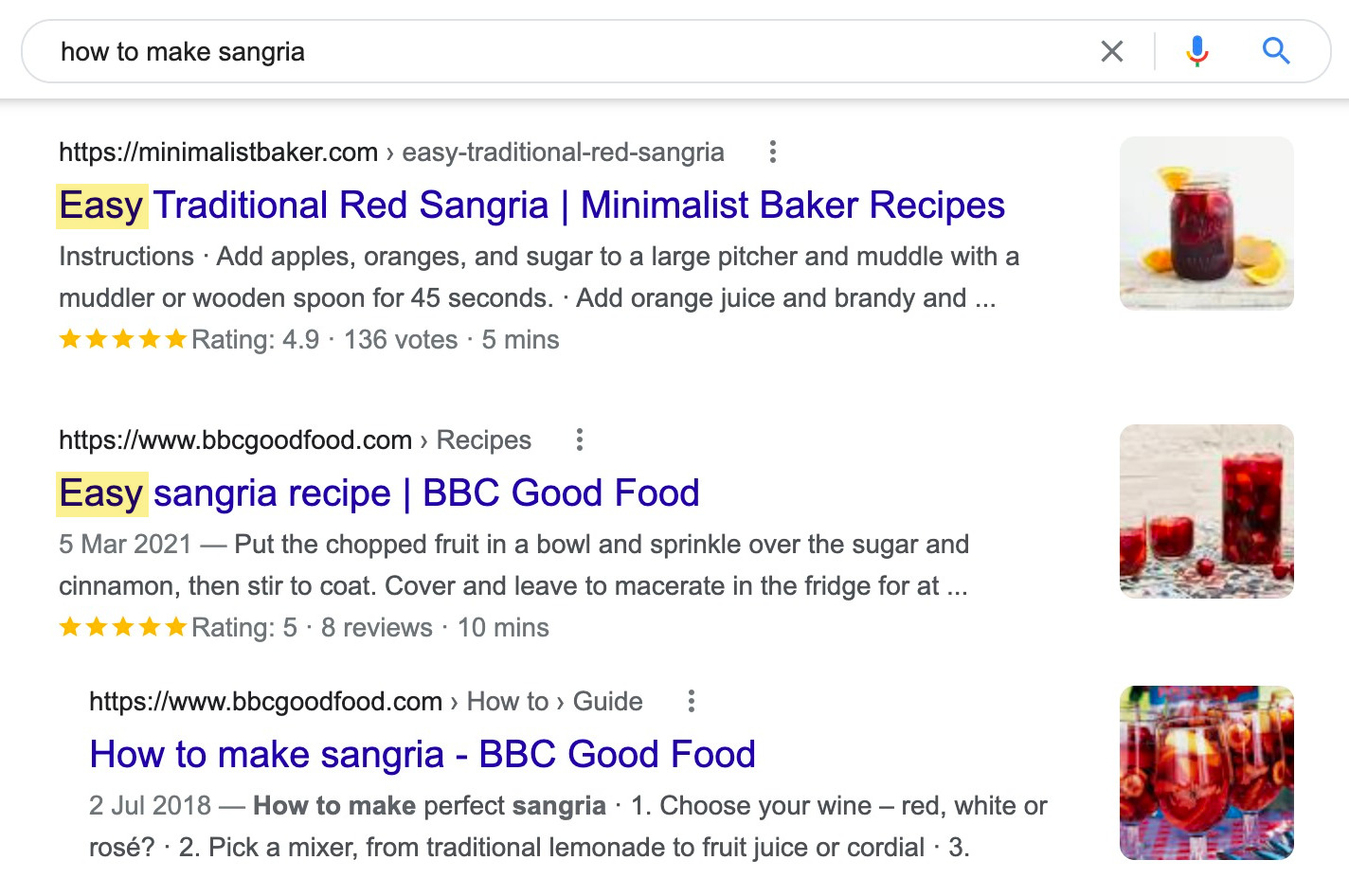Click the blue magnifying glass search icon
The height and width of the screenshot is (896, 1349).
[1276, 51]
